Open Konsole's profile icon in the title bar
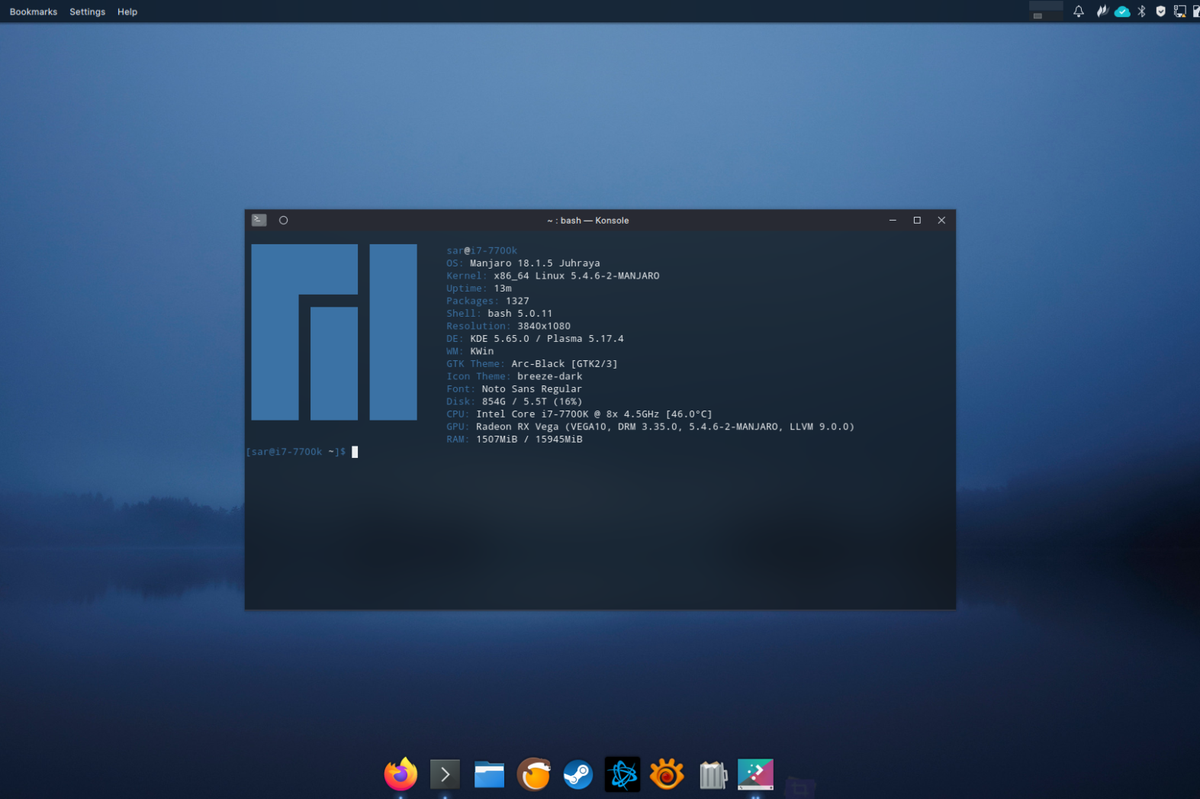1200x799 pixels. pyautogui.click(x=258, y=219)
